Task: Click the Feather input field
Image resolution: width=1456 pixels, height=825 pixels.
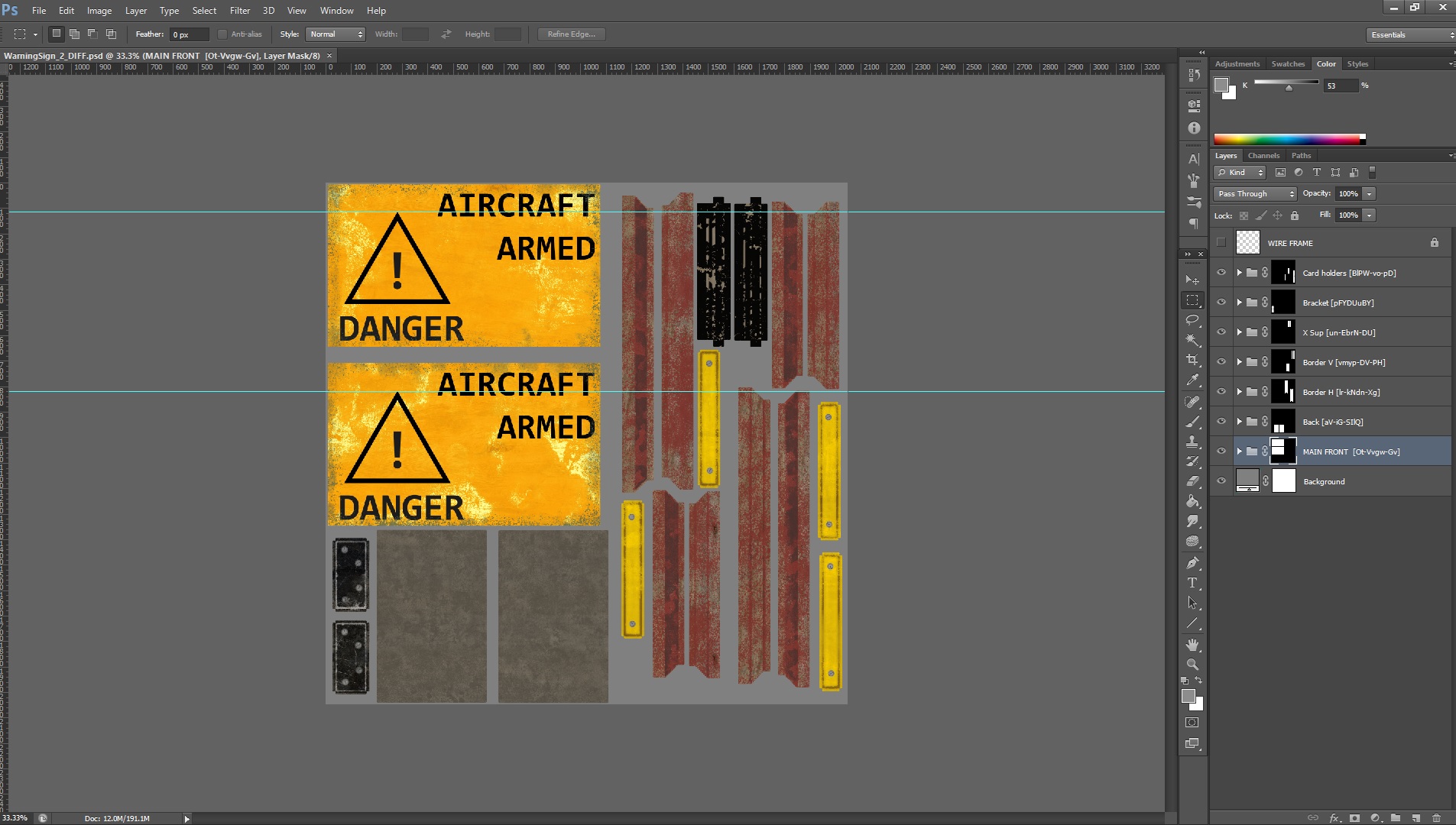Action: pyautogui.click(x=189, y=34)
